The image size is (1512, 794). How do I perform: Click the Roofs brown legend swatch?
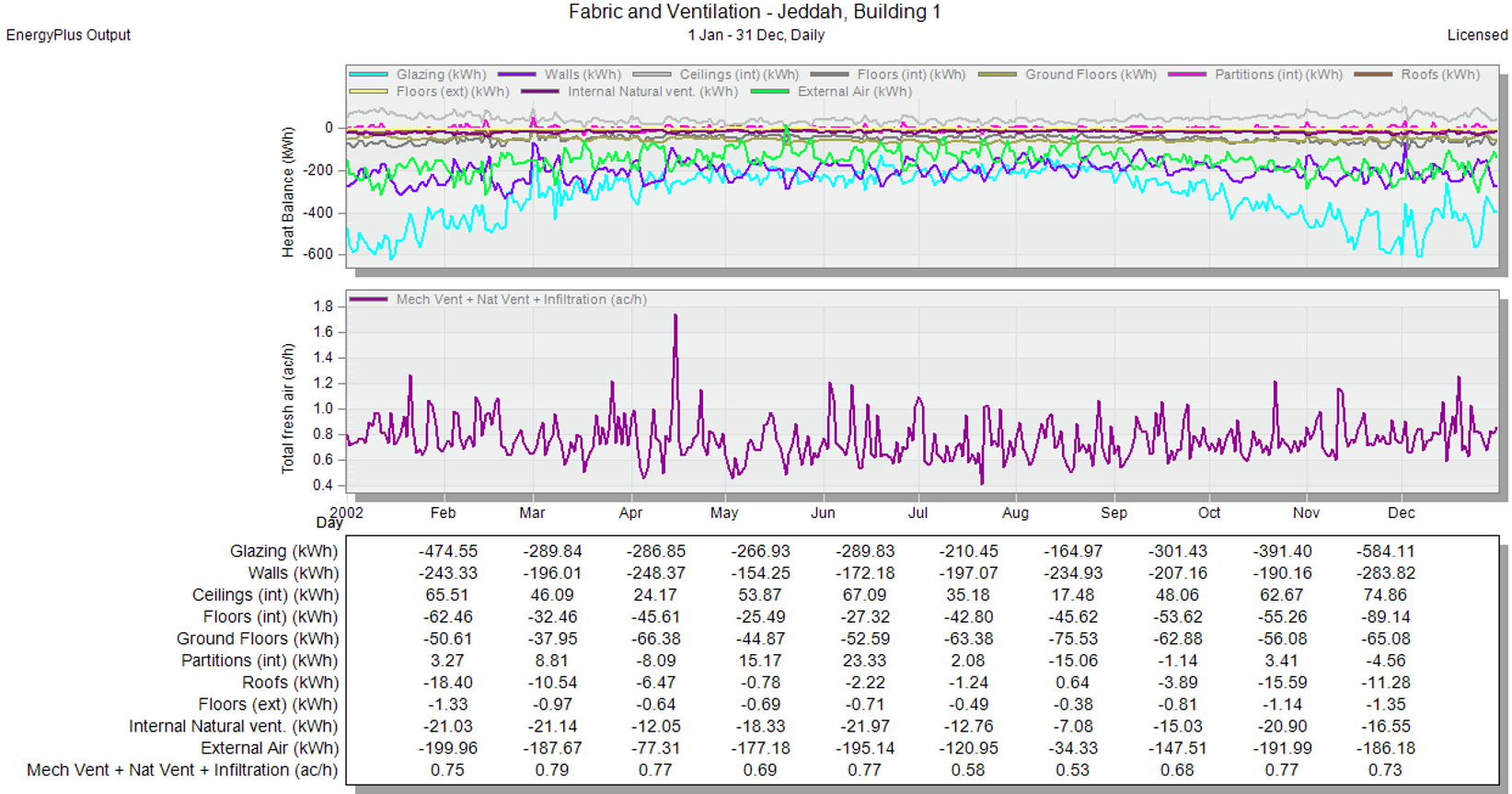pos(1373,75)
